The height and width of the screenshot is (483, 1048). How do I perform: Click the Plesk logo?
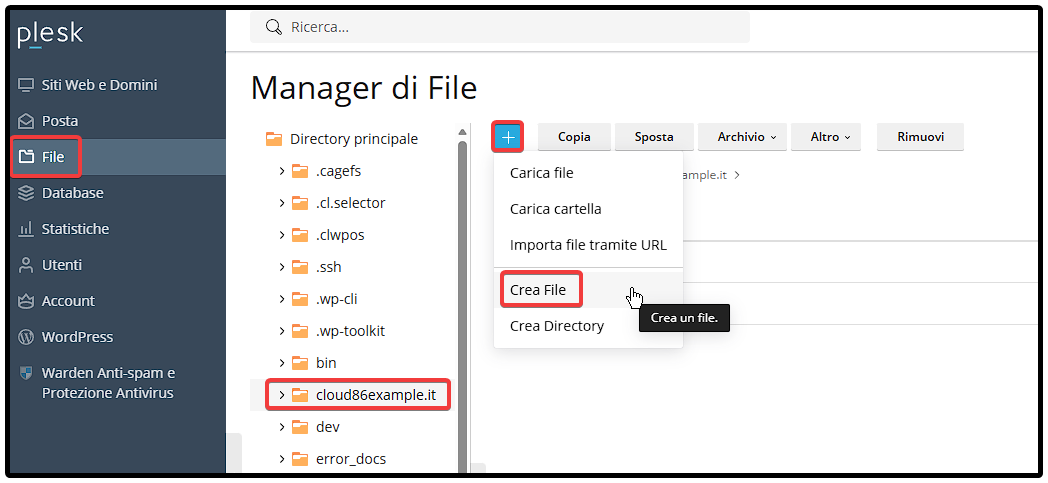coord(50,35)
